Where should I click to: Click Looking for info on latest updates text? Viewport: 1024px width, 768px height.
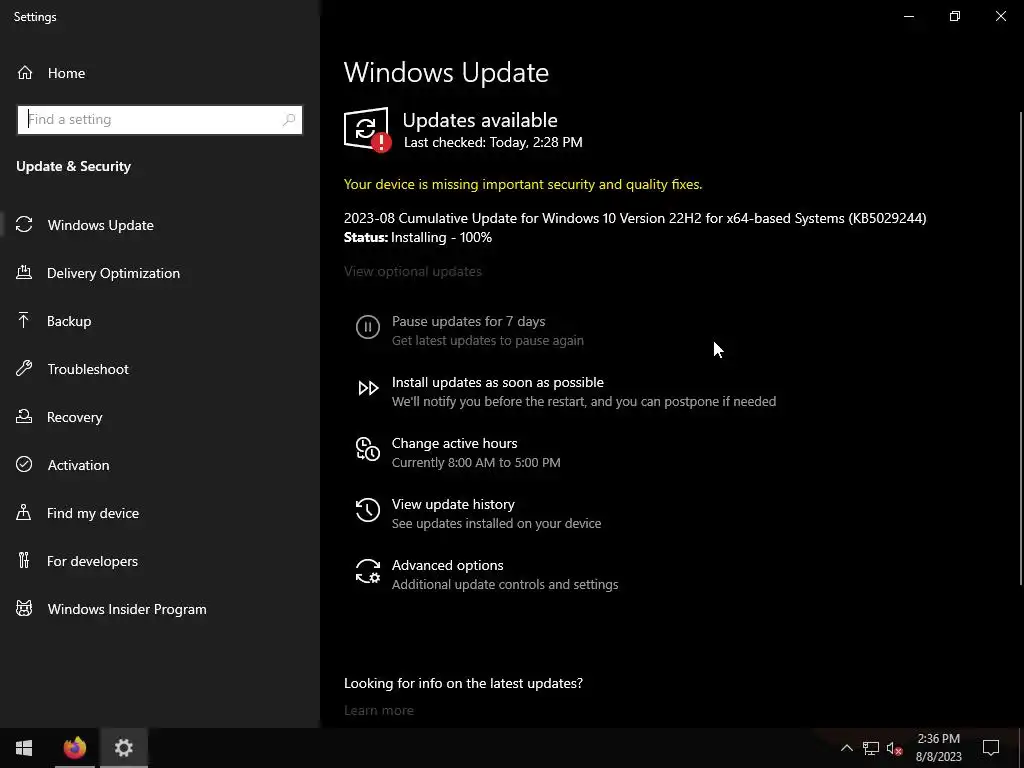pos(463,683)
